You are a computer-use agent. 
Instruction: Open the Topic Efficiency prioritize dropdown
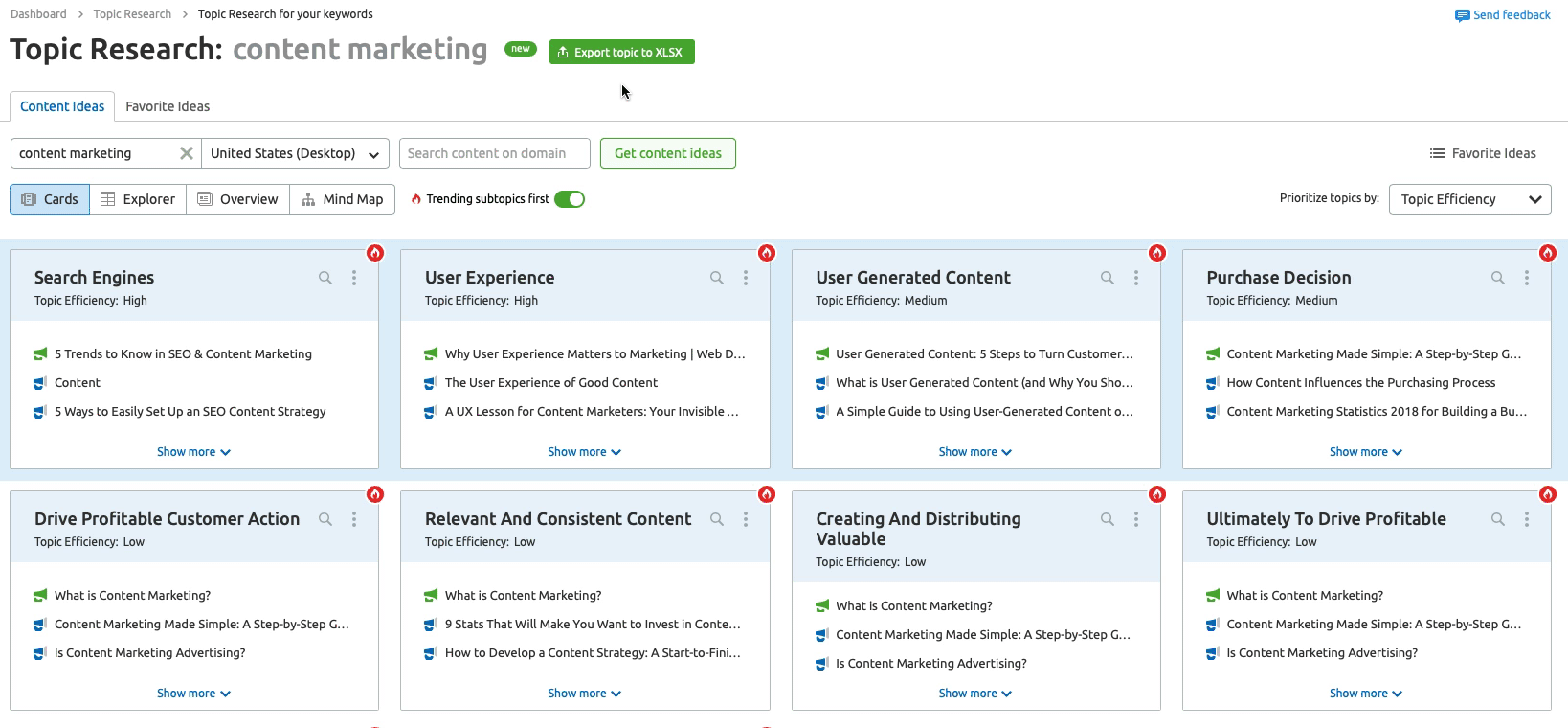[1469, 199]
